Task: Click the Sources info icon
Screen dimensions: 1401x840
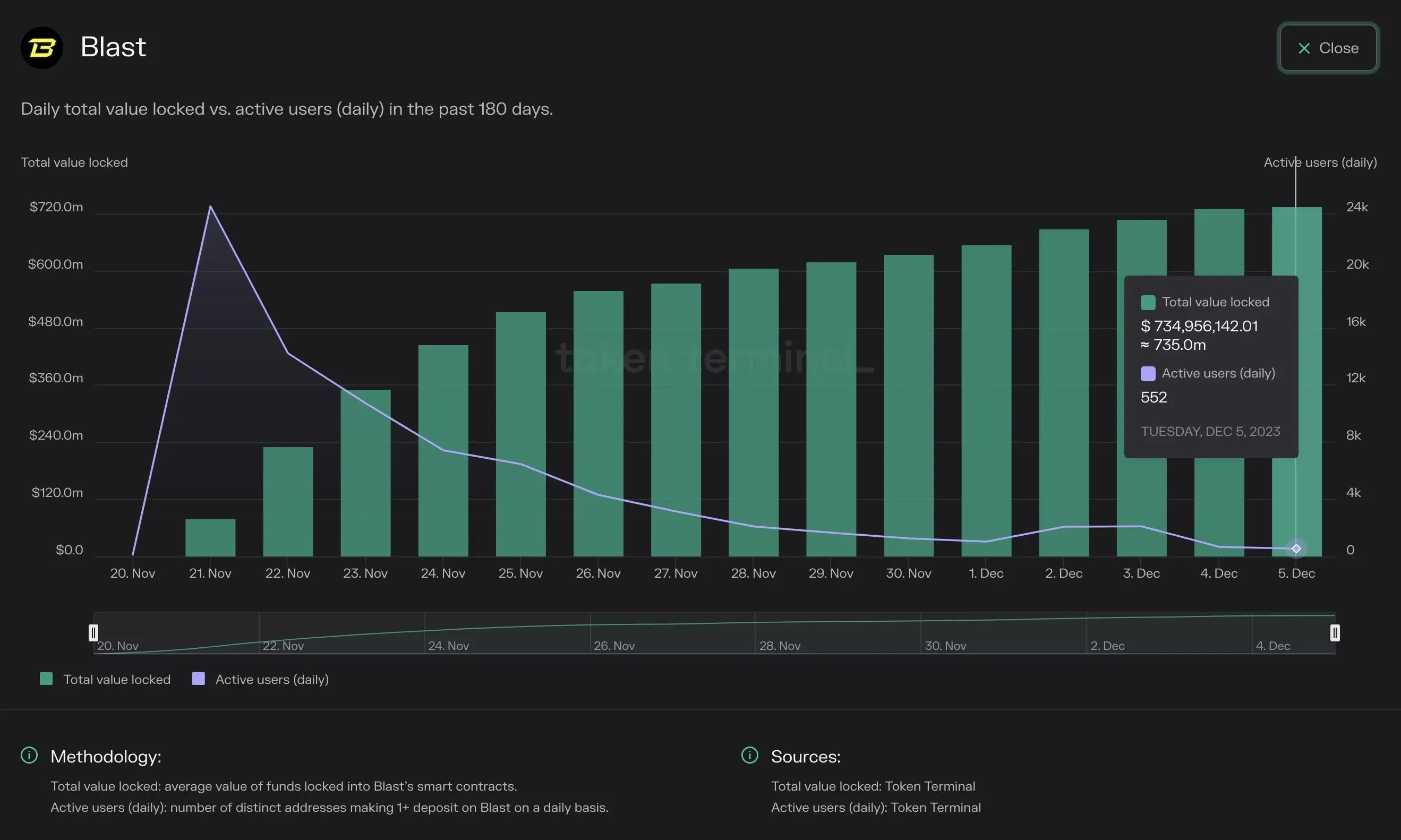Action: pyautogui.click(x=749, y=755)
